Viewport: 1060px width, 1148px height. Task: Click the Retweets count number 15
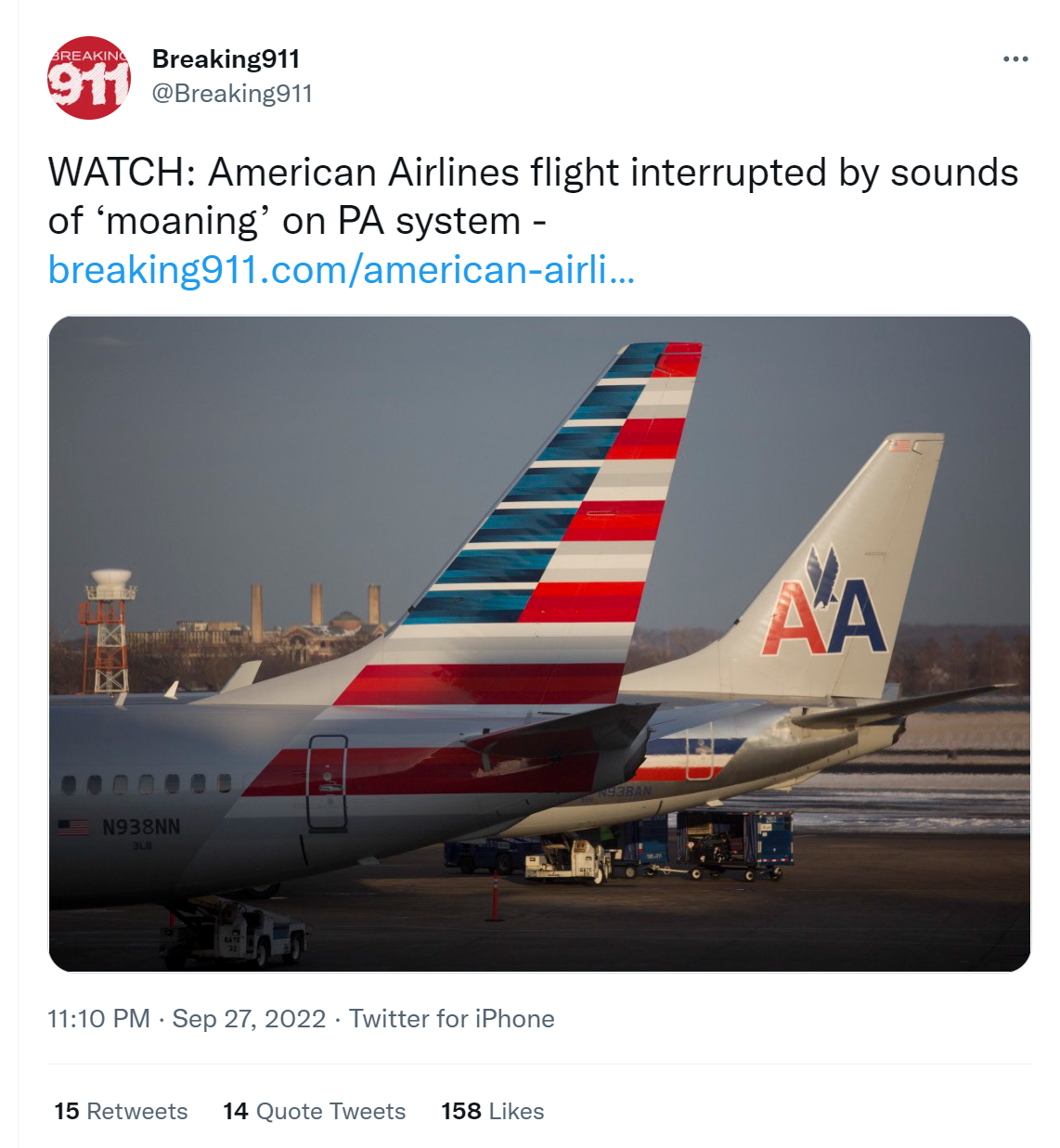click(x=66, y=1111)
